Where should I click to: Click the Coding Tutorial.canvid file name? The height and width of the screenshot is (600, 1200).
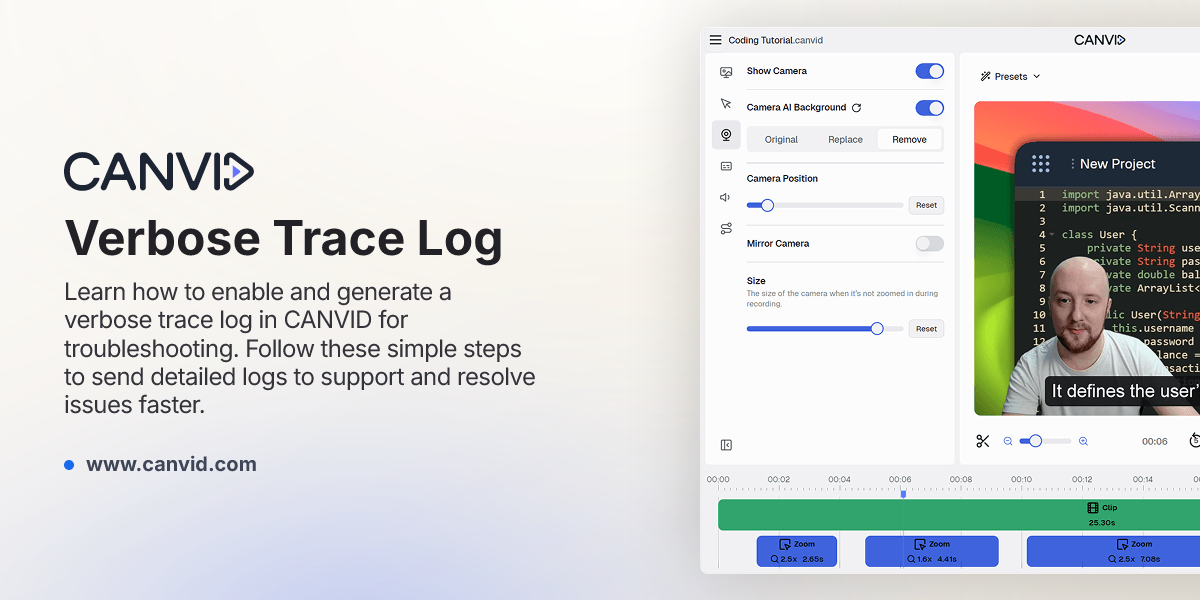pos(776,40)
